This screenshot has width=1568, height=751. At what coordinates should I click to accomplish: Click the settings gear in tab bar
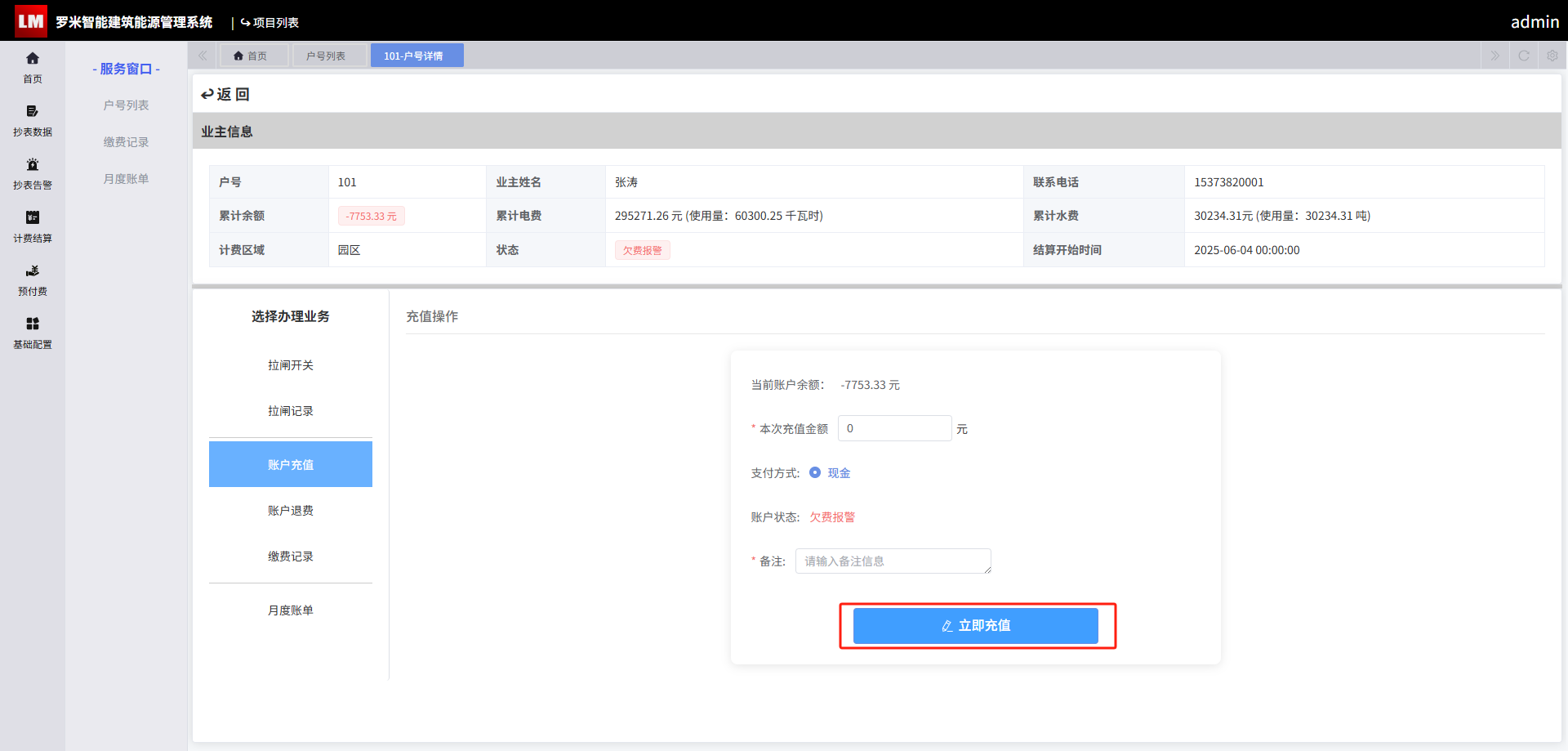[x=1552, y=56]
